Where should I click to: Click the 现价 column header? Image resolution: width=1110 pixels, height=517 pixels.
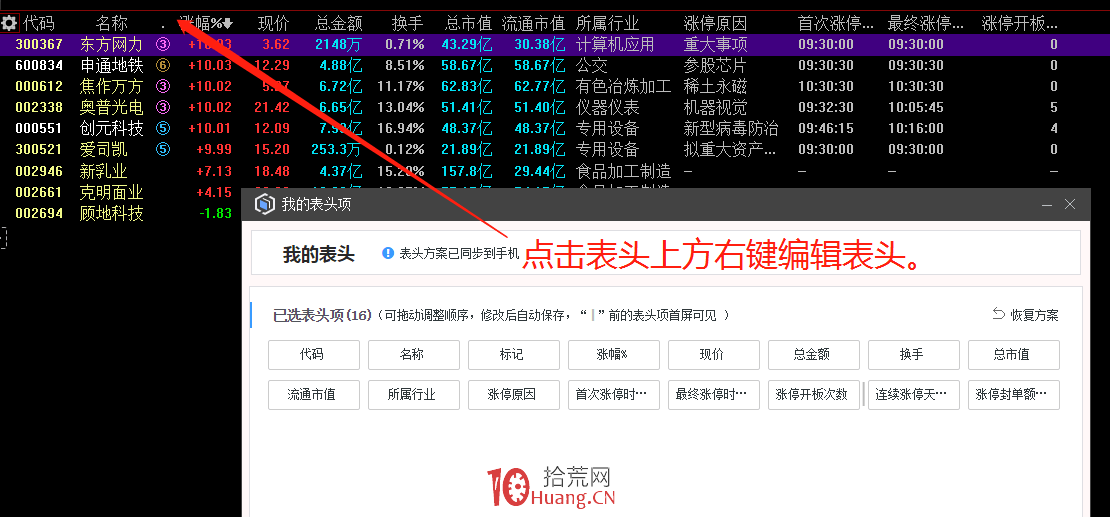tap(273, 23)
